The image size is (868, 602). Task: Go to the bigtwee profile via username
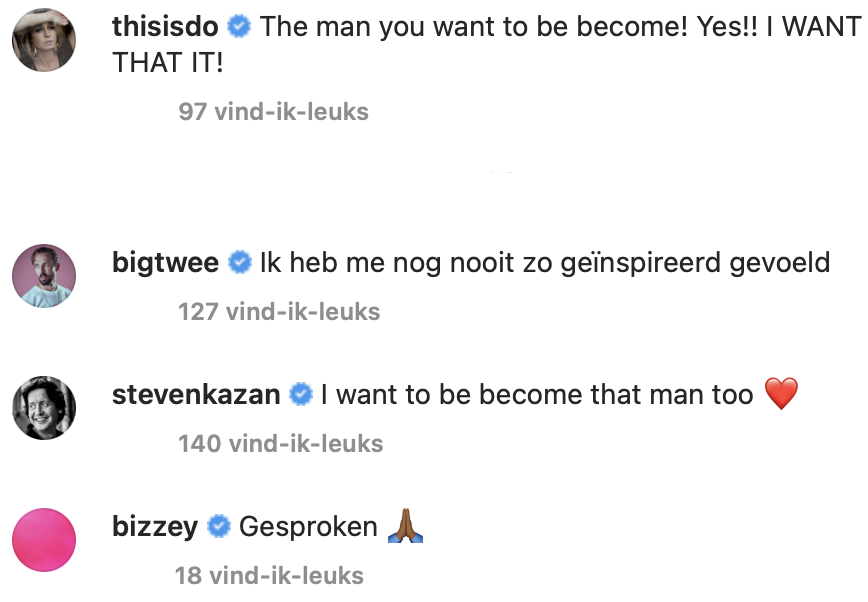coord(167,264)
